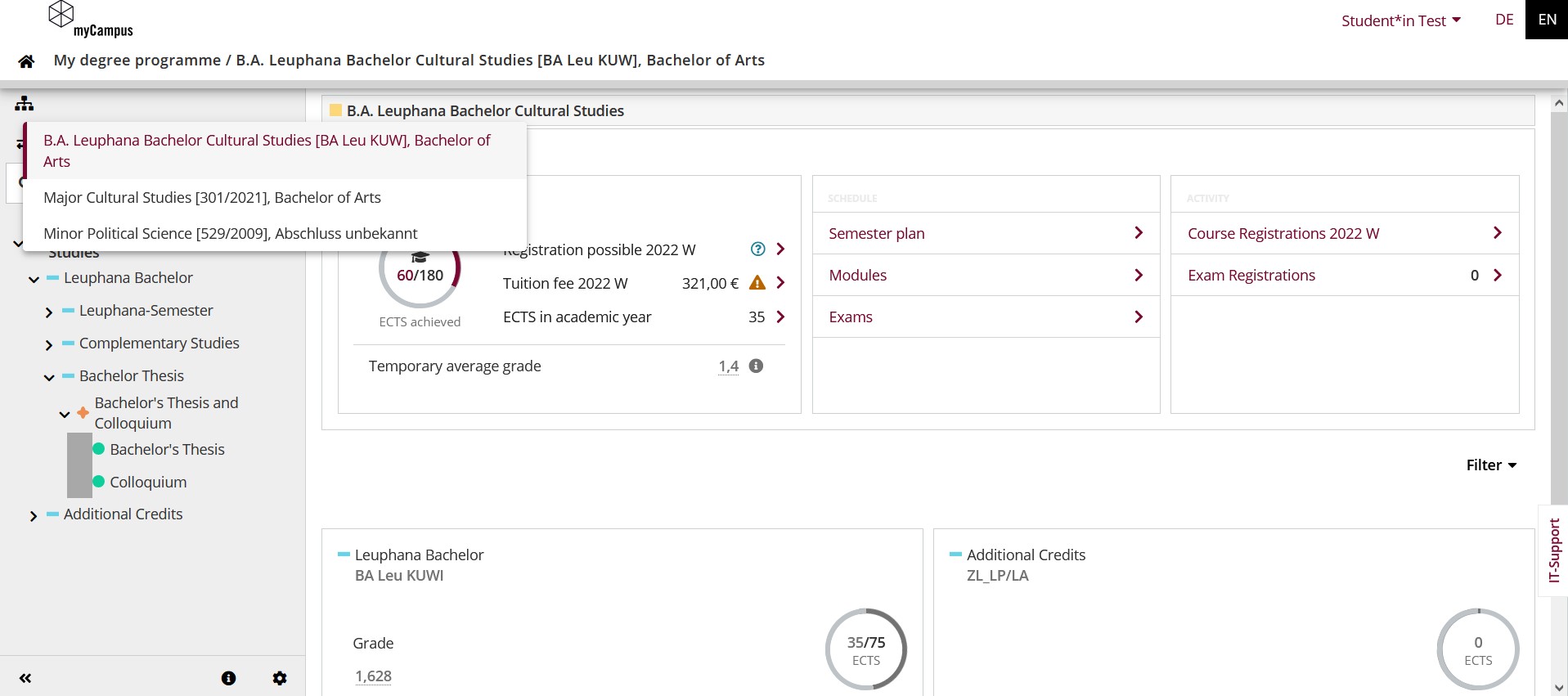Click yellow square beside B.A. Leuphana header

[335, 110]
